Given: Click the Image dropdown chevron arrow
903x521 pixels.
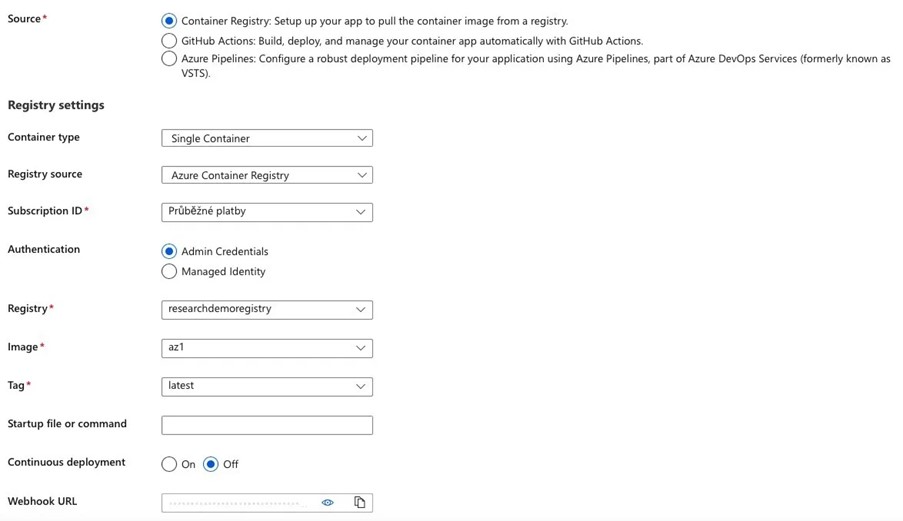Looking at the screenshot, I should click(361, 348).
